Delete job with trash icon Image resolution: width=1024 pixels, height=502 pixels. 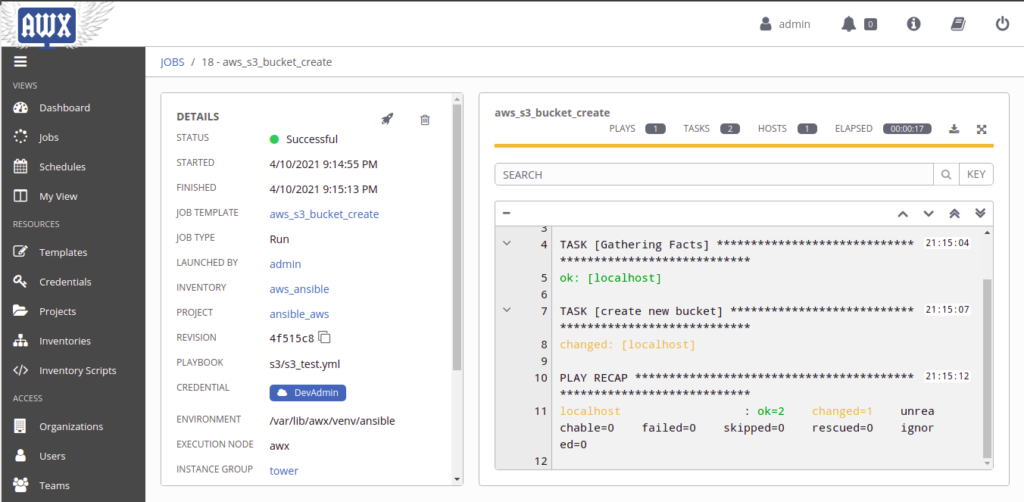pyautogui.click(x=425, y=119)
